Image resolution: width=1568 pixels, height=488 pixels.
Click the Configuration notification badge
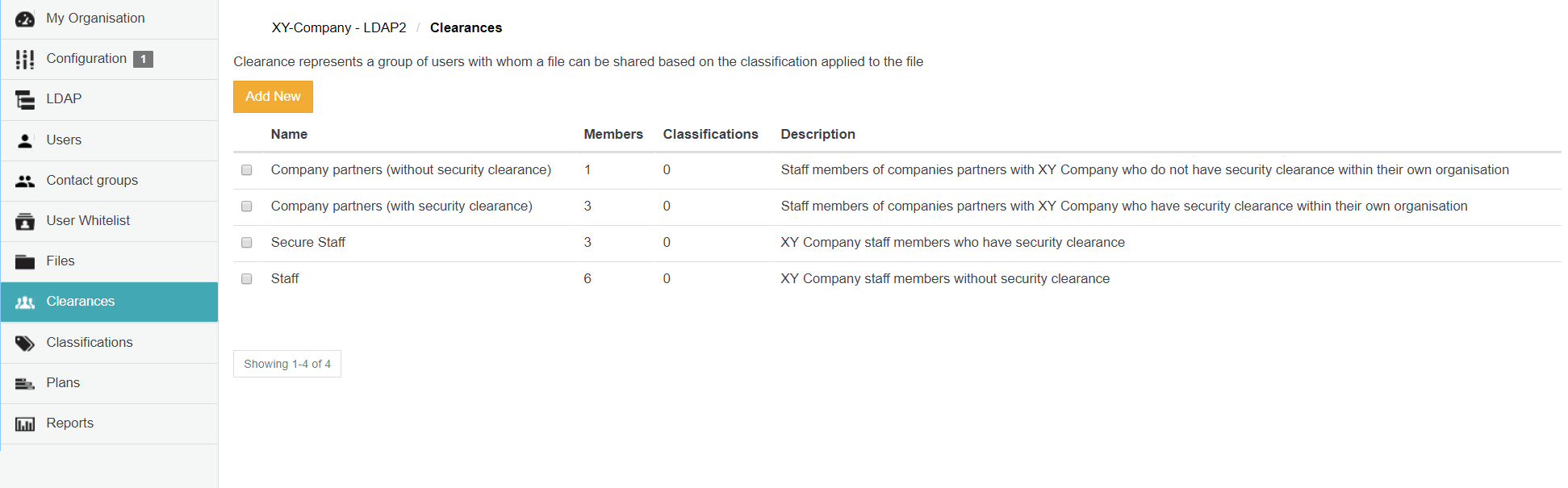(x=143, y=59)
